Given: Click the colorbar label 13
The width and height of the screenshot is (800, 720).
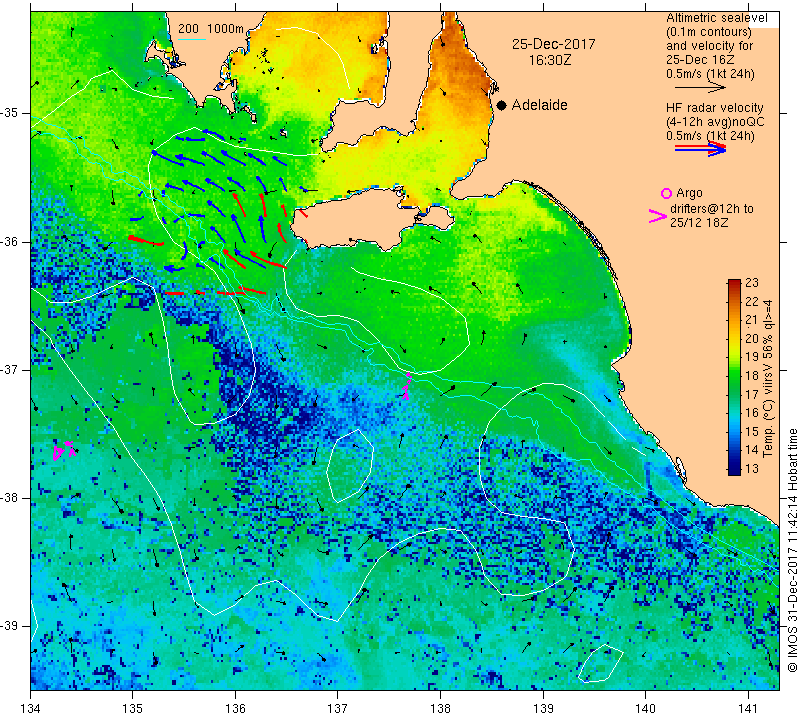Looking at the screenshot, I should point(752,468).
